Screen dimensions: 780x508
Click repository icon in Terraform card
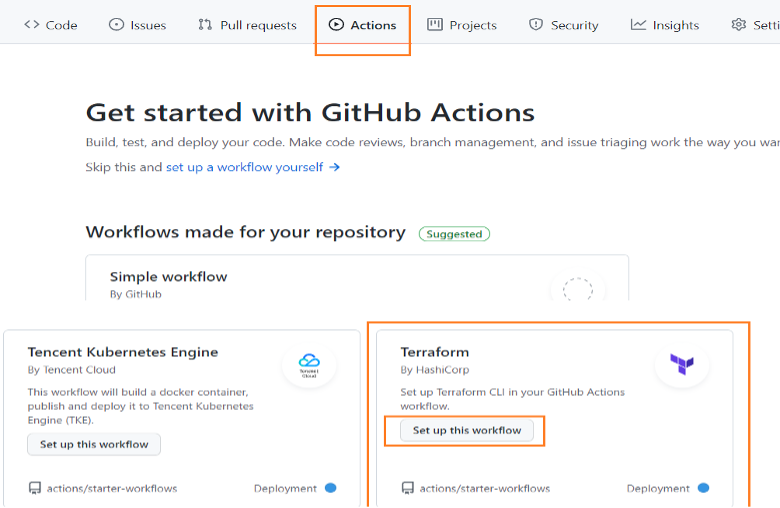click(407, 488)
